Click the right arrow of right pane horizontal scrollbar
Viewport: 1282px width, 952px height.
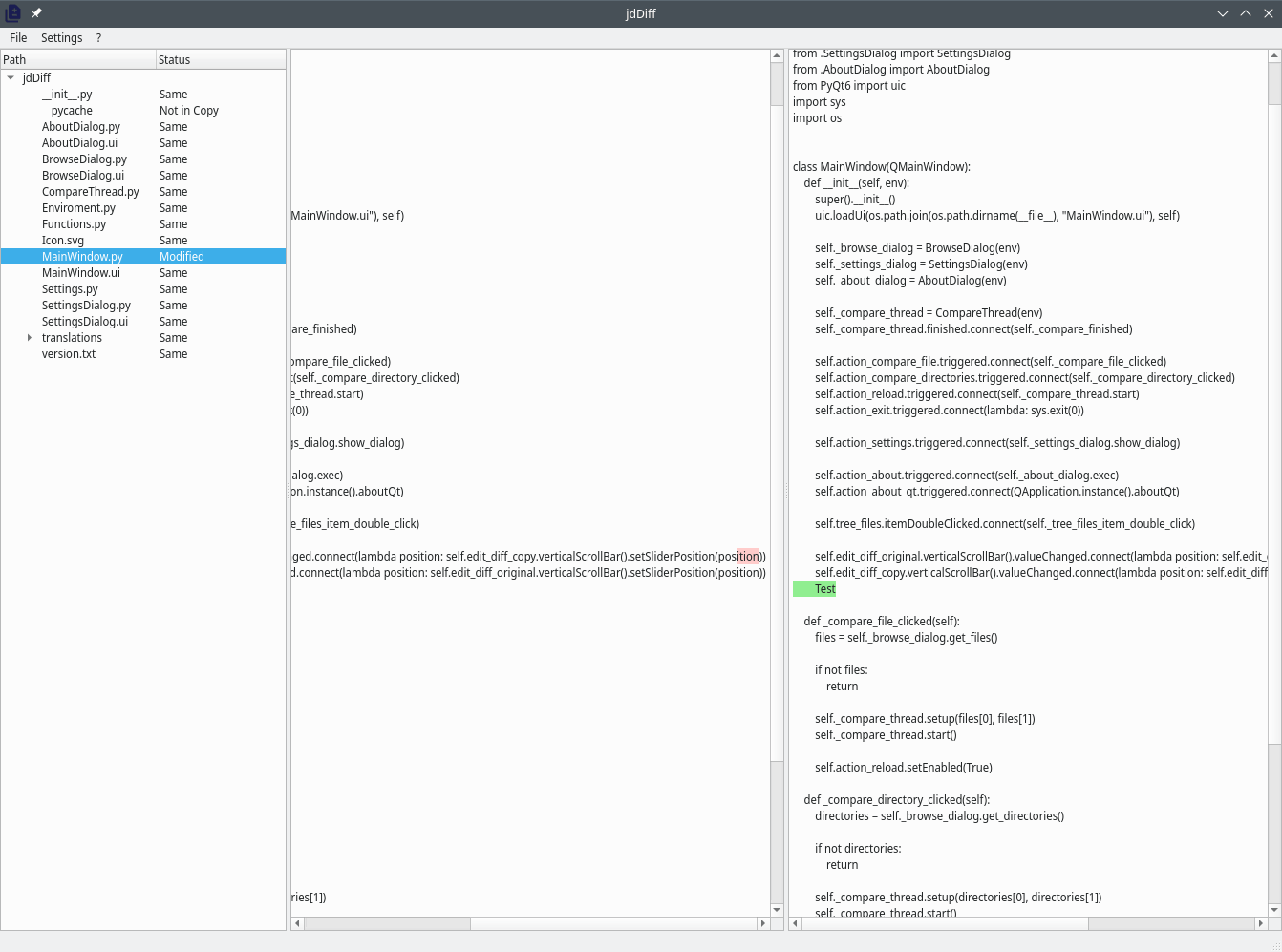pyautogui.click(x=1260, y=923)
